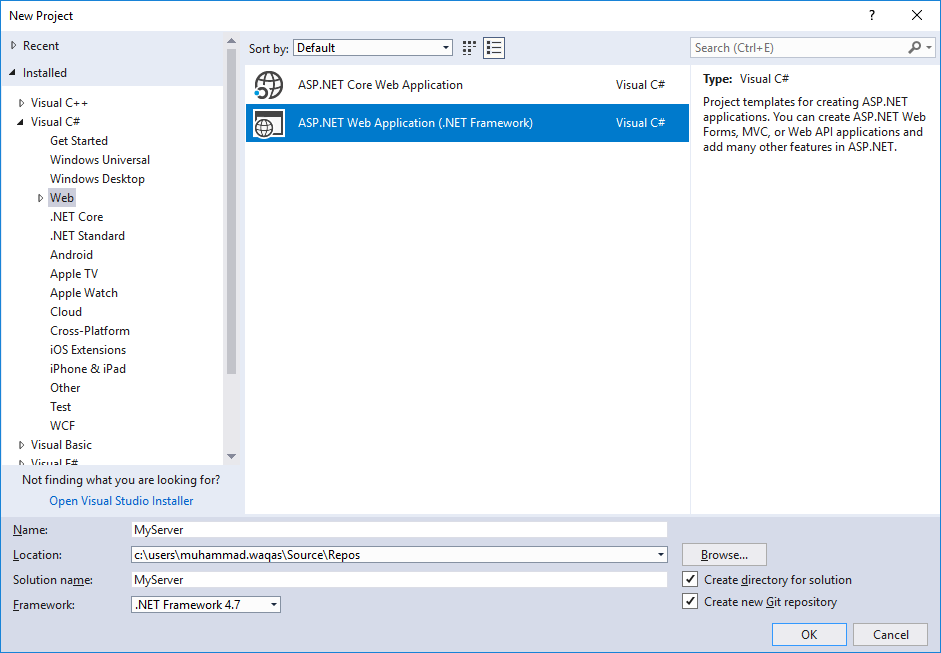Toggle Create new Git repository checkbox
The width and height of the screenshot is (941, 653).
pos(690,601)
